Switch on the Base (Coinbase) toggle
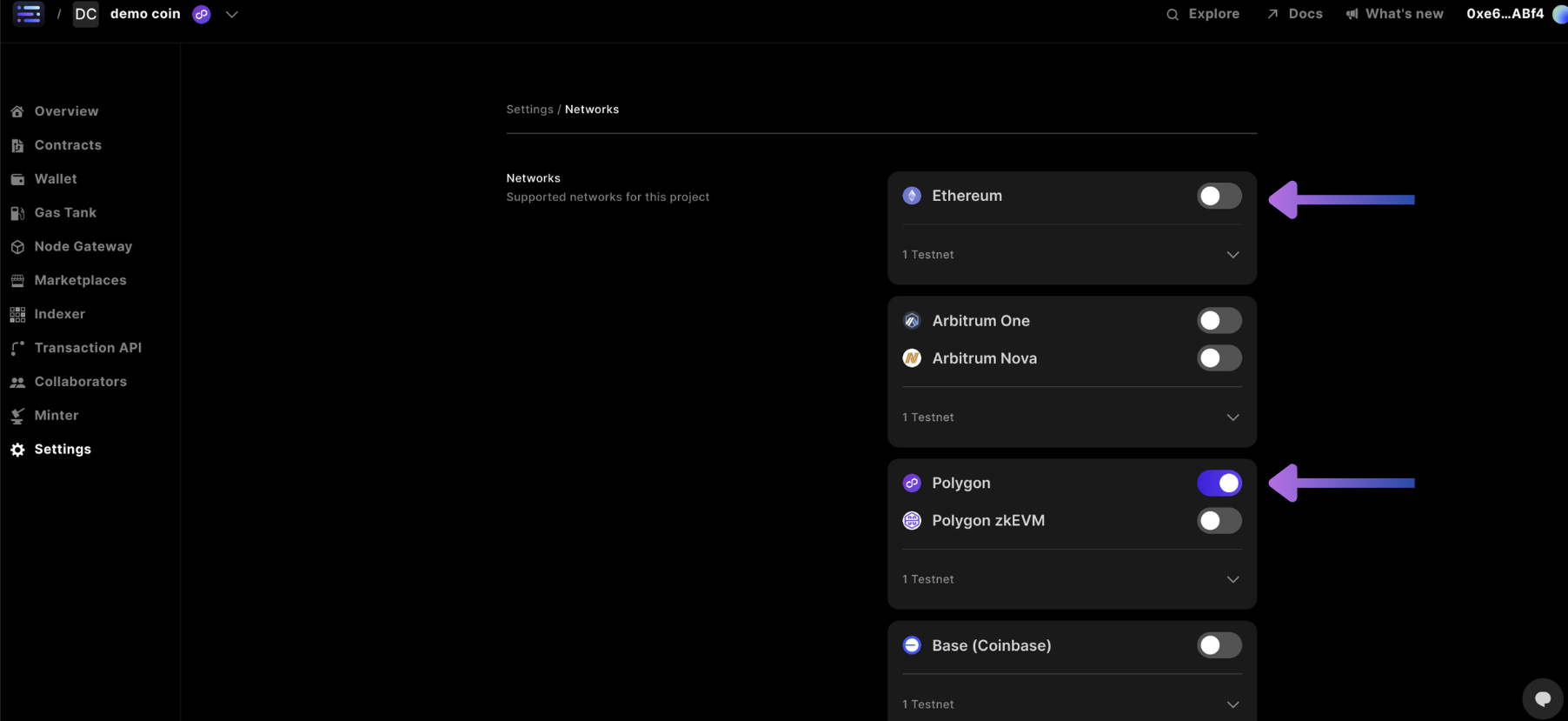This screenshot has width=1568, height=721. (1219, 645)
